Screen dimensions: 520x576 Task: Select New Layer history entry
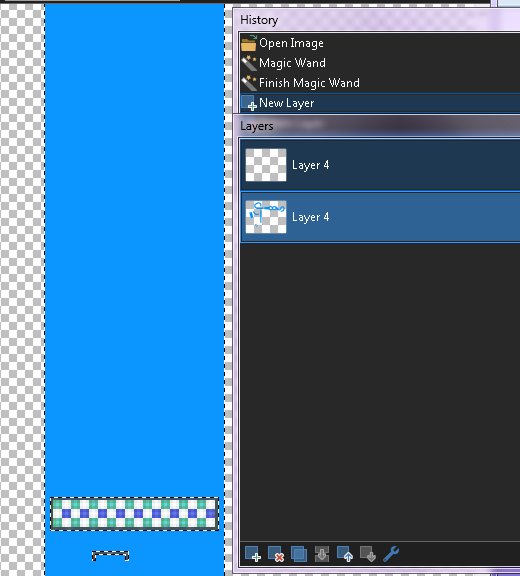pos(380,103)
